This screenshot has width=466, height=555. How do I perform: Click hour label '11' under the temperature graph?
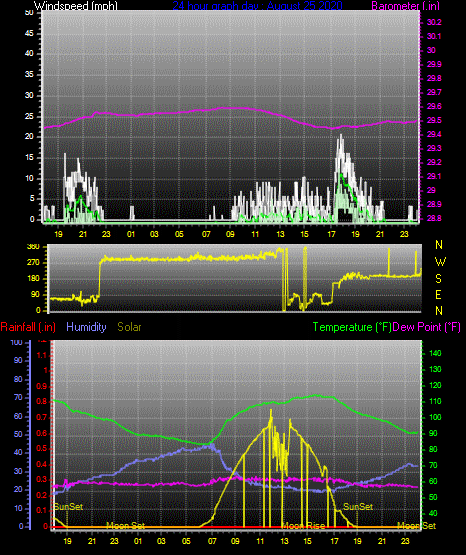260,541
